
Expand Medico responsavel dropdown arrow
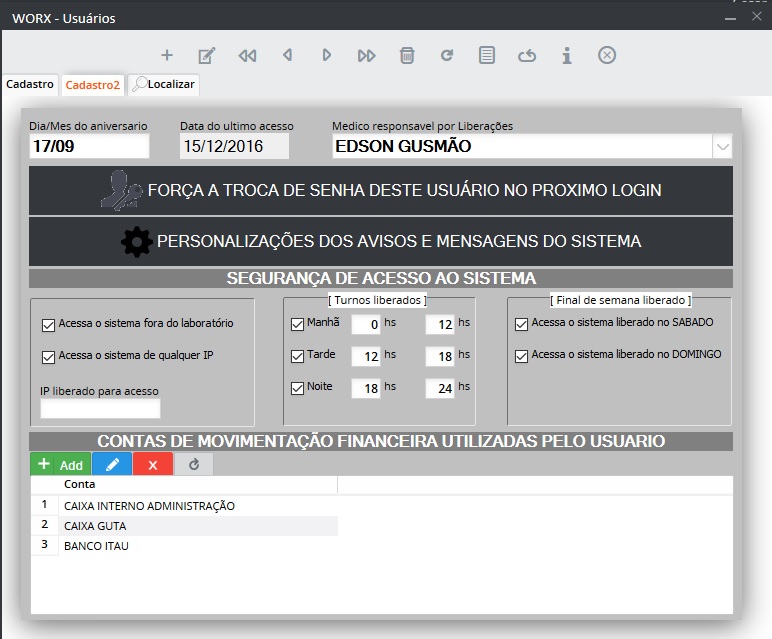(x=722, y=147)
